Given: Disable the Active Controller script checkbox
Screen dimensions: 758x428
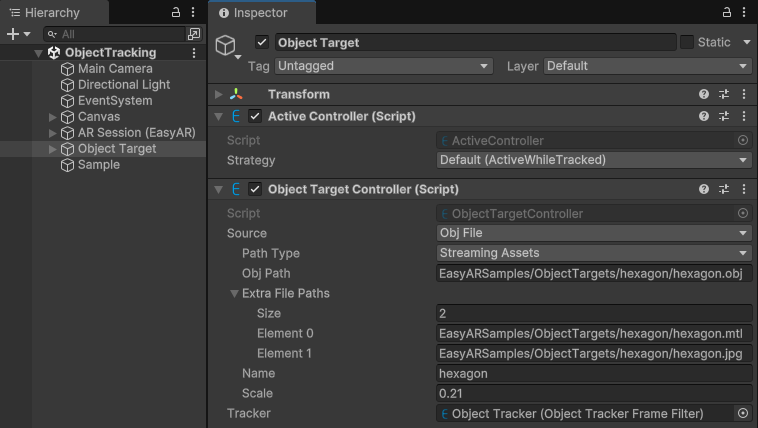Looking at the screenshot, I should point(255,117).
